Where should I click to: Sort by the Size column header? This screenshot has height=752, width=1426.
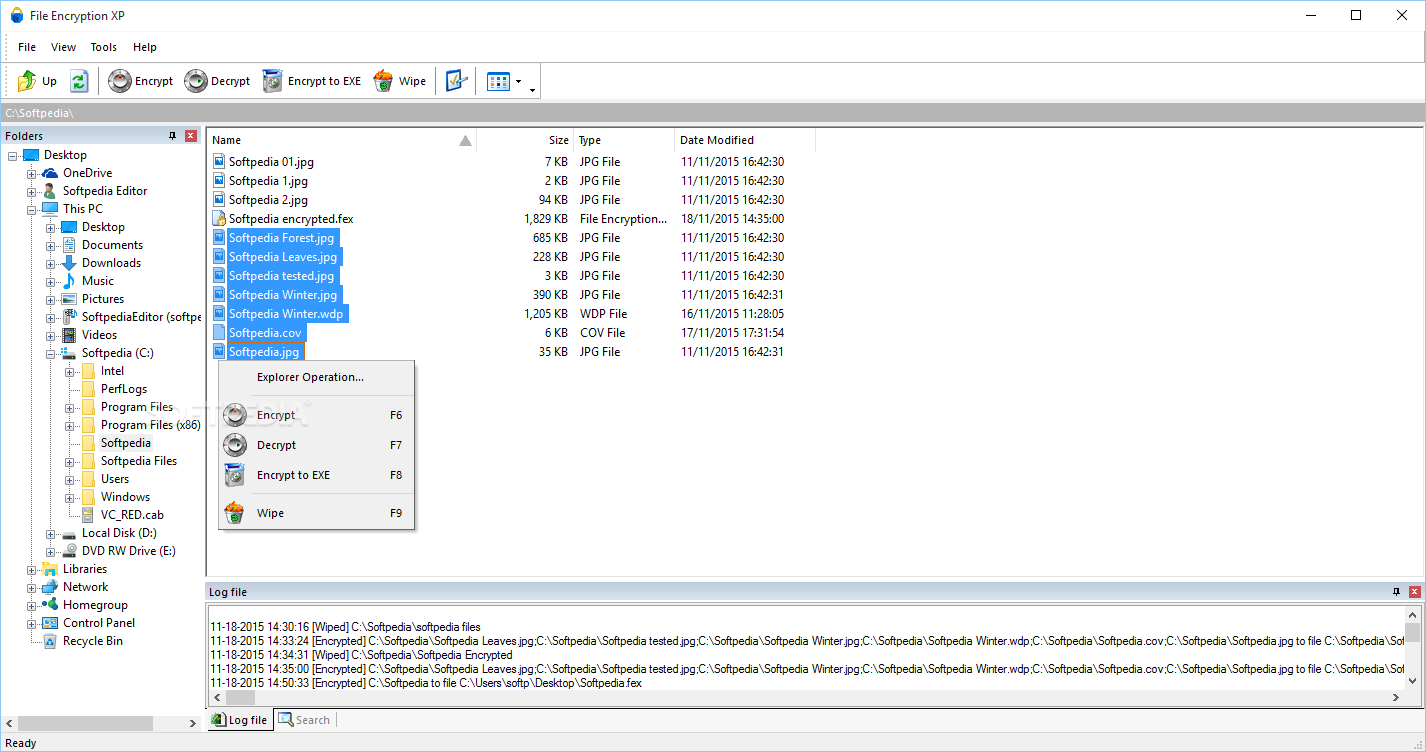click(525, 140)
